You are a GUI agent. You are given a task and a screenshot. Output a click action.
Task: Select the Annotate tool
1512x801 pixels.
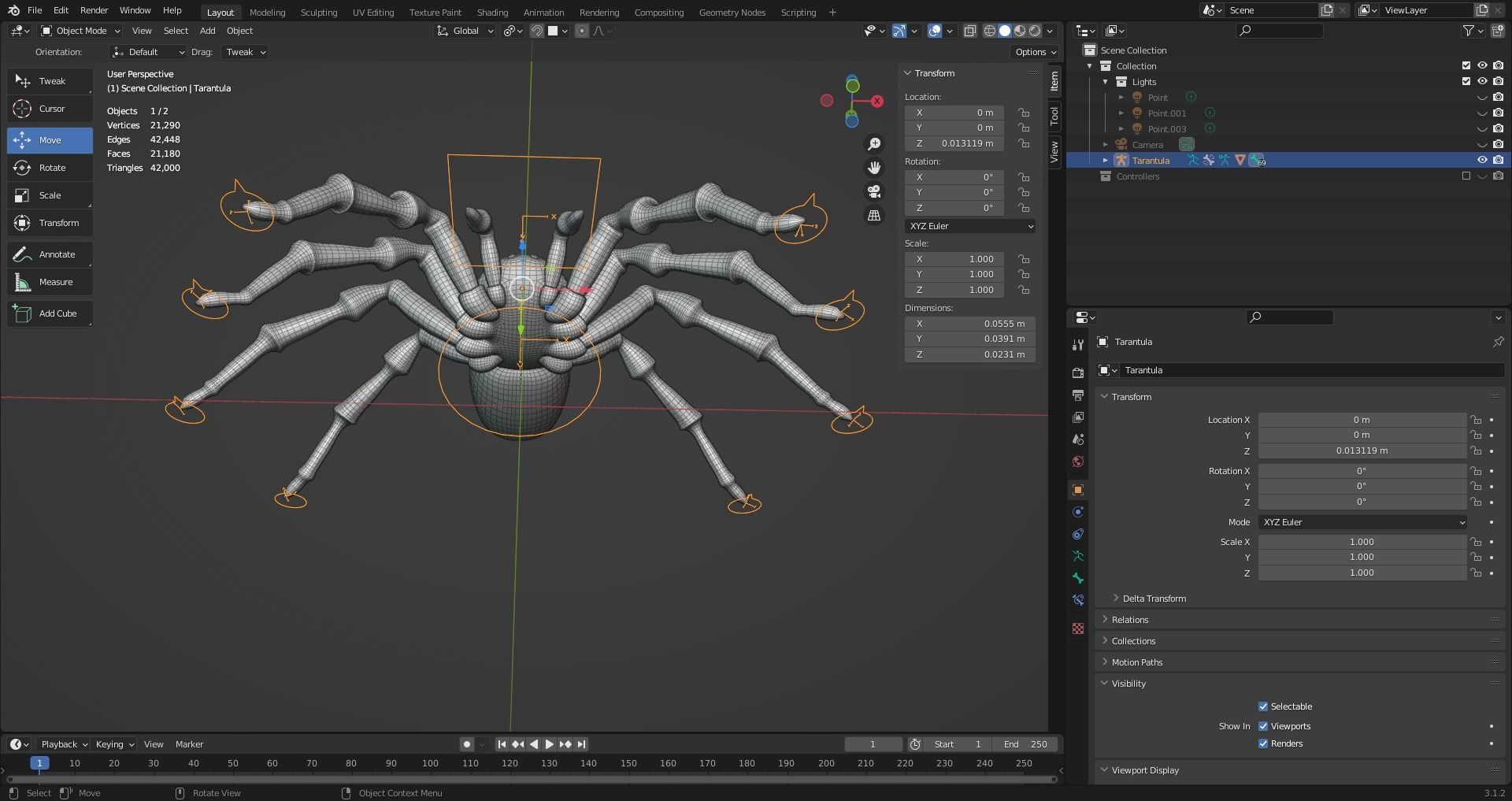coord(50,254)
